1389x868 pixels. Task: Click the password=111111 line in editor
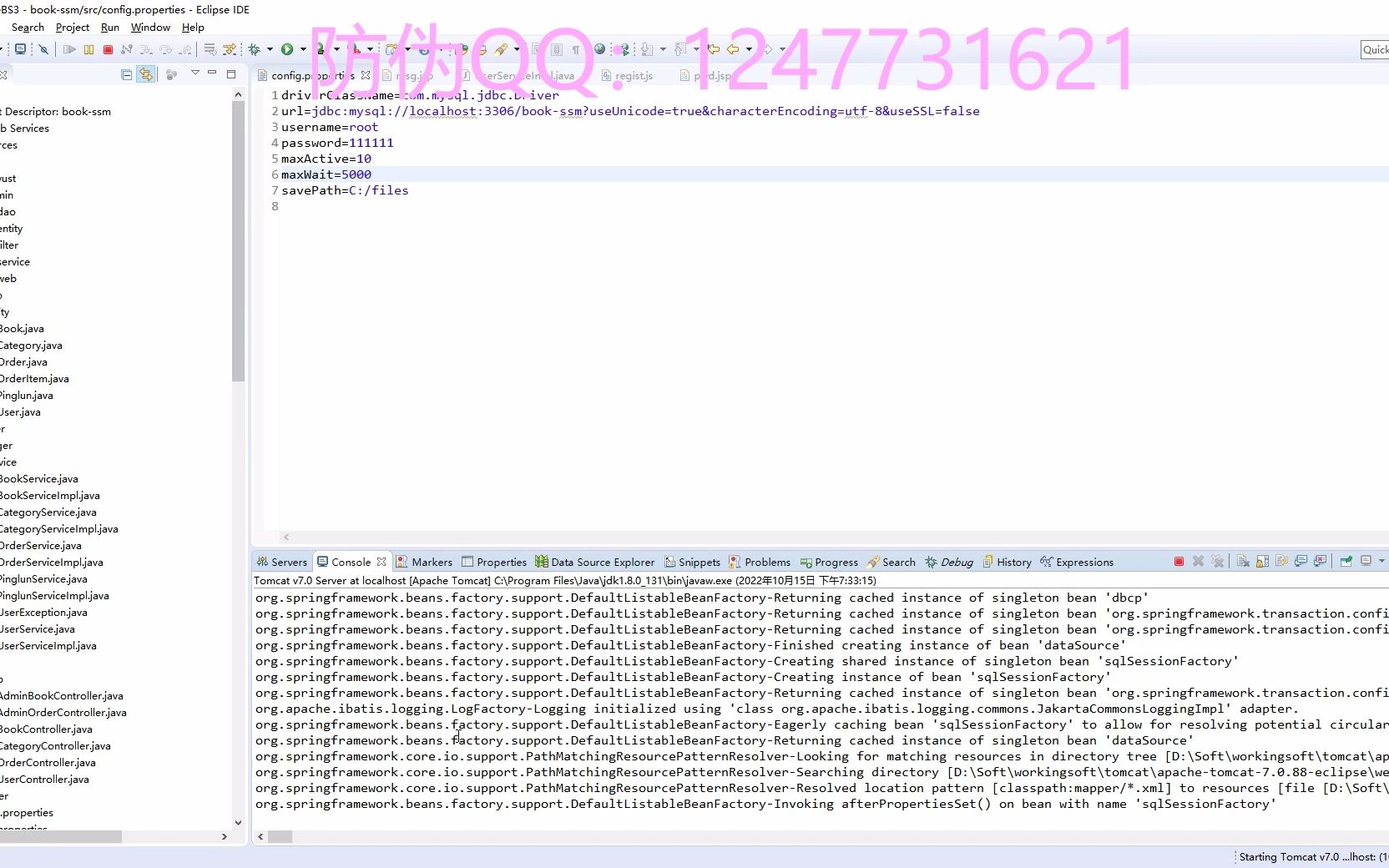point(337,143)
